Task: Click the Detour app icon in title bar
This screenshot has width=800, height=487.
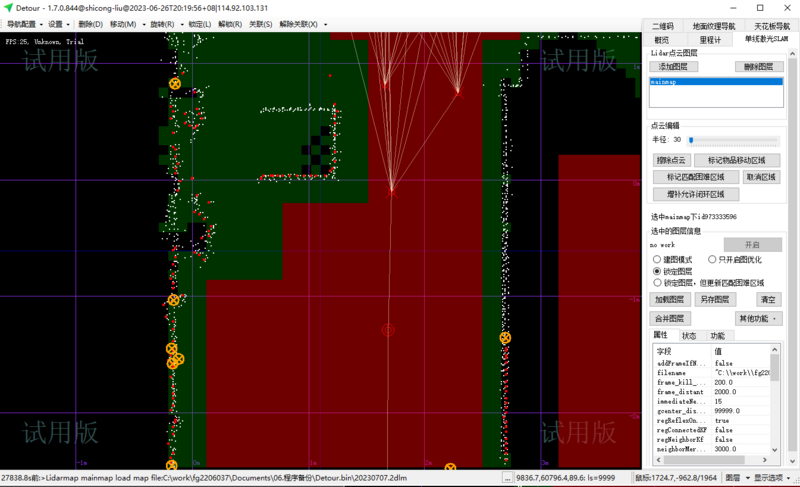Action: (x=8, y=8)
